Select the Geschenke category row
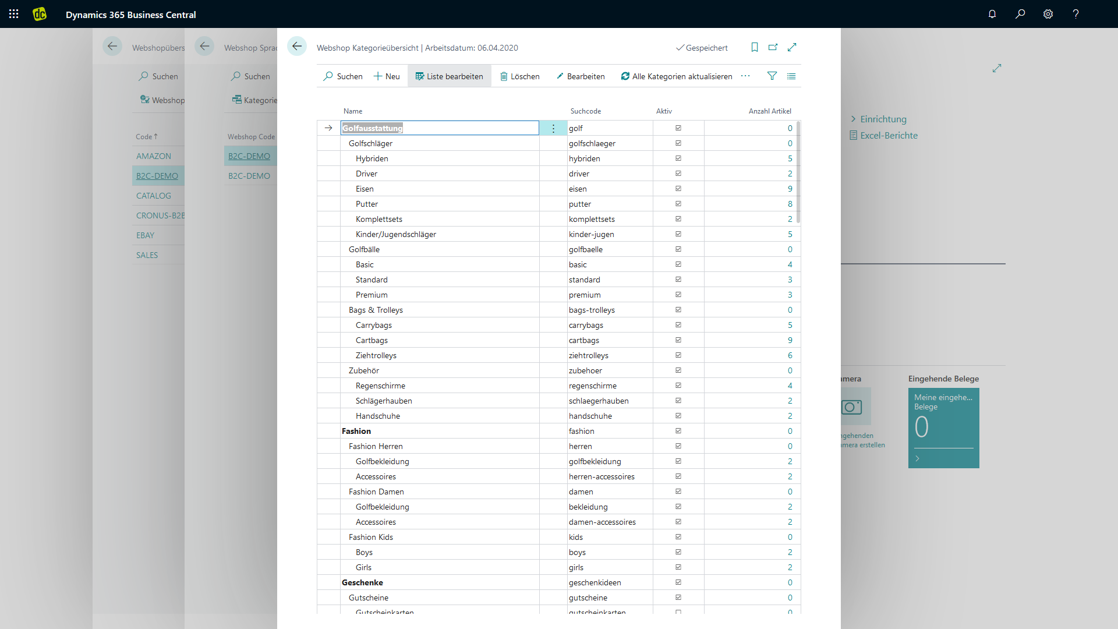Image resolution: width=1118 pixels, height=629 pixels. [558, 583]
